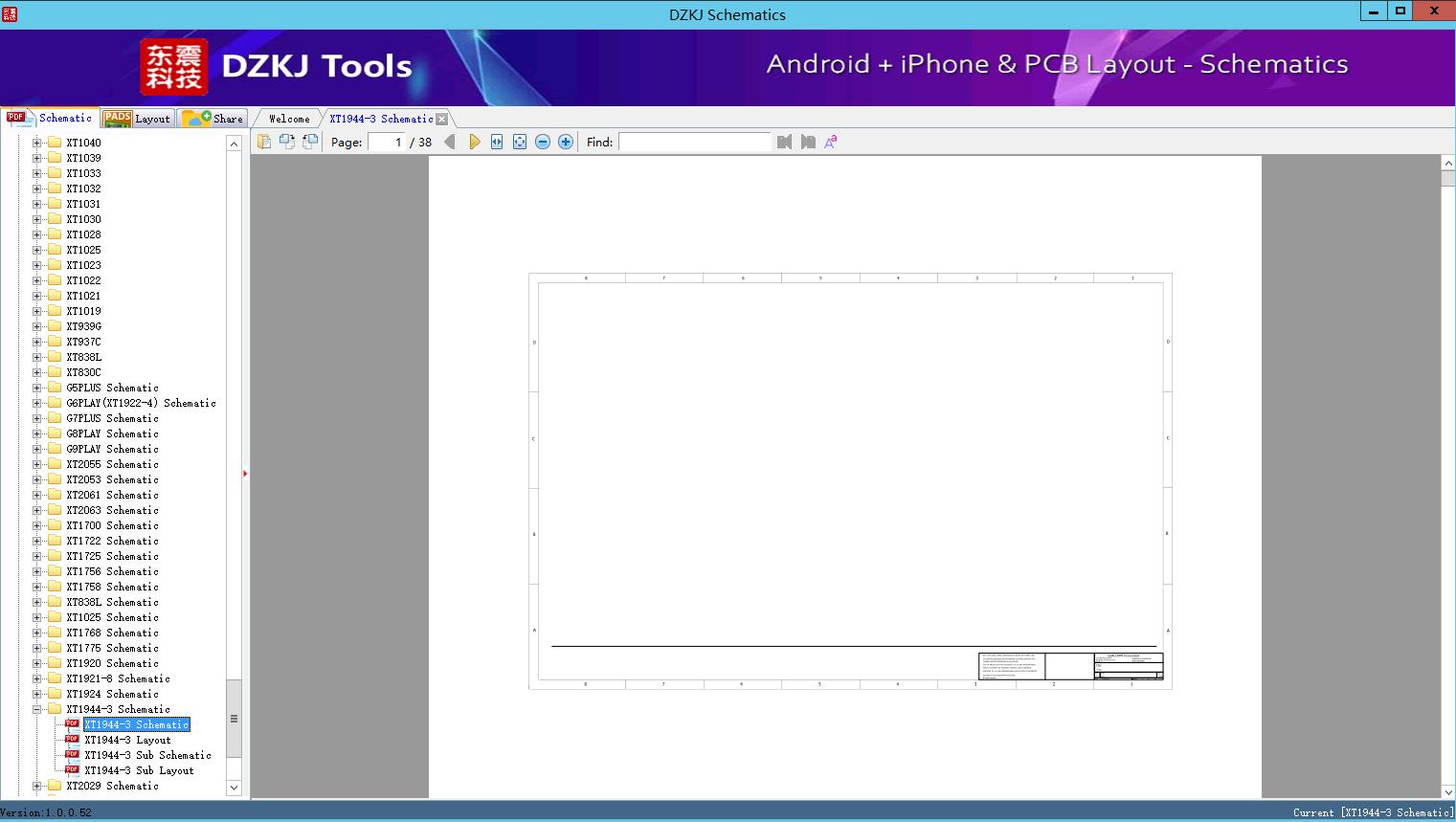
Task: Select the XT2053 Schematic folder
Action: click(x=112, y=479)
